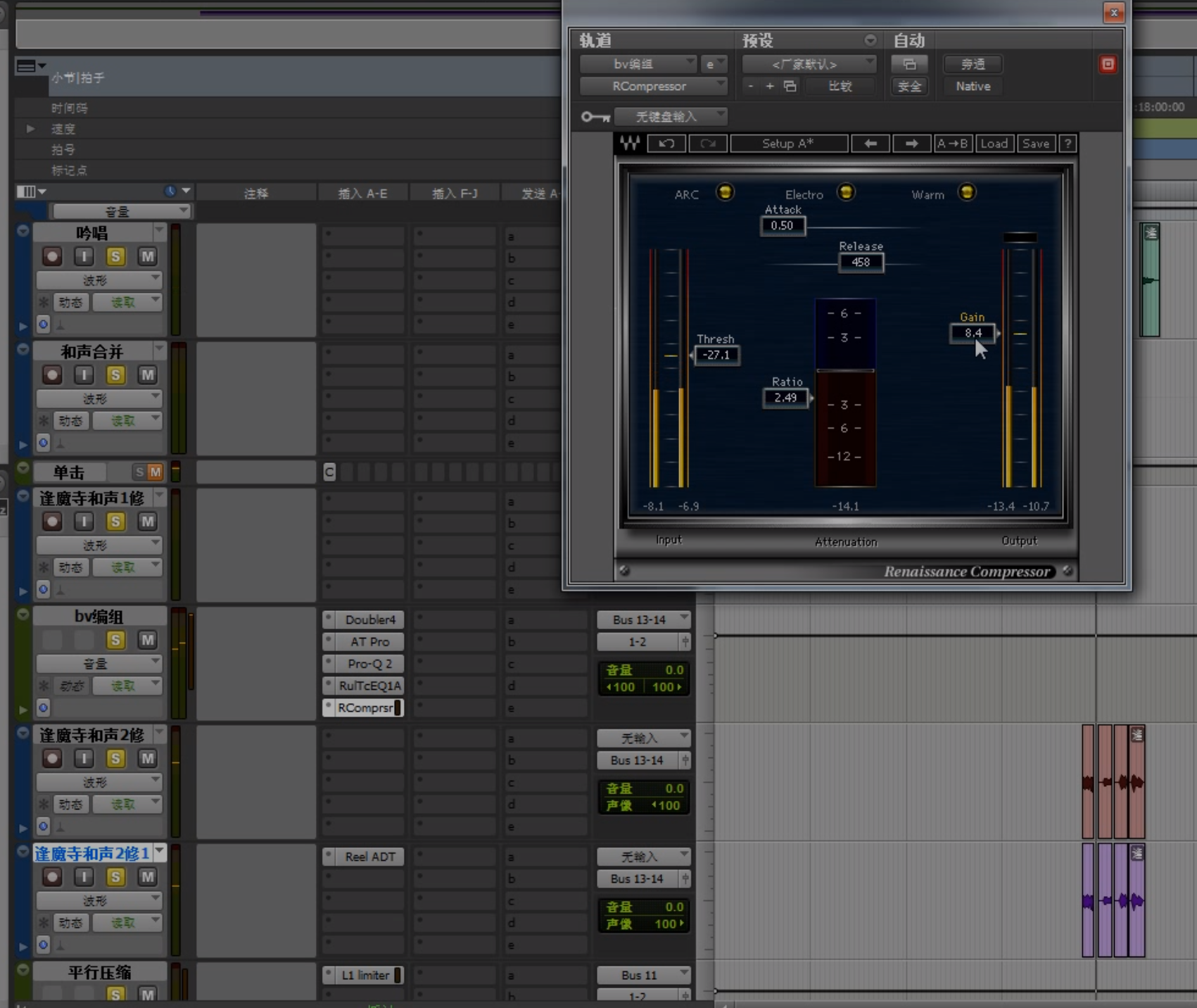Click the undo arrow in Waves toolbar
This screenshot has height=1008, width=1197.
point(666,144)
